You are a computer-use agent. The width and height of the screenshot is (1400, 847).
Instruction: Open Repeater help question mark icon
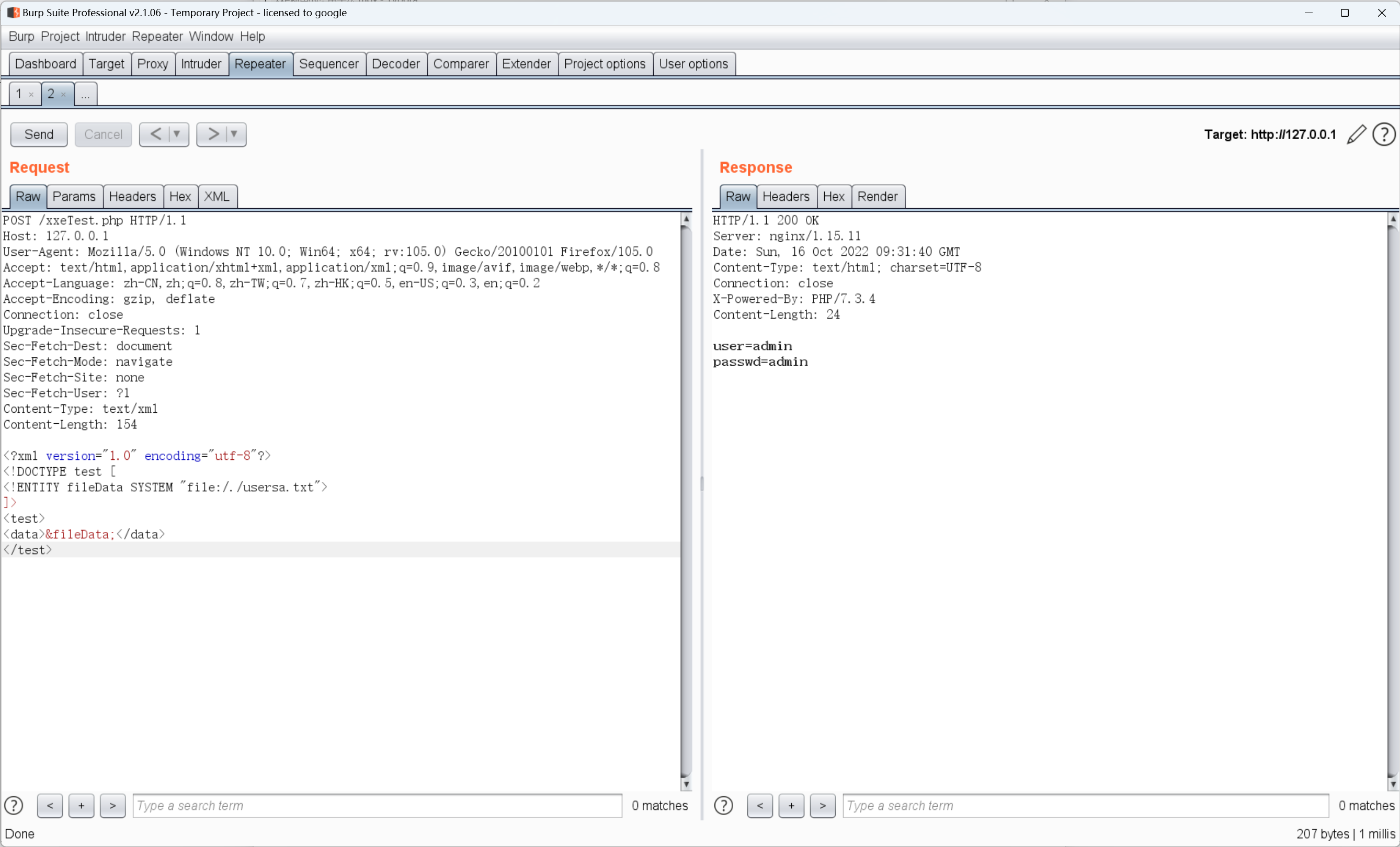[1384, 135]
